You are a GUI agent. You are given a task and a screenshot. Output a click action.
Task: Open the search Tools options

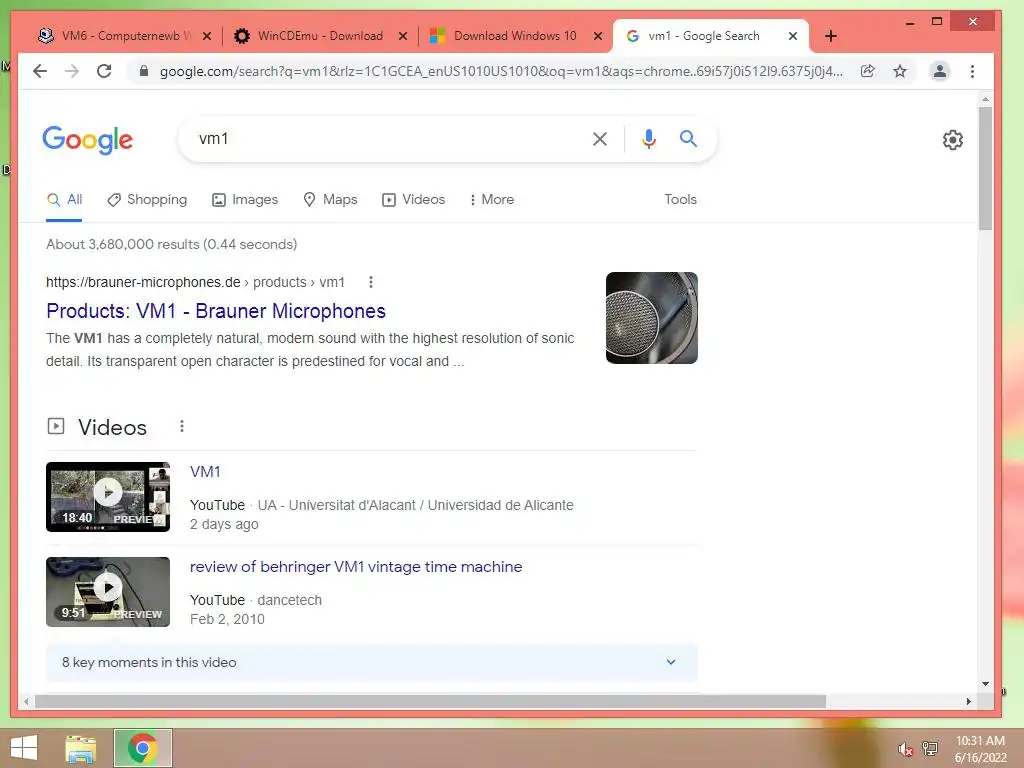[680, 200]
